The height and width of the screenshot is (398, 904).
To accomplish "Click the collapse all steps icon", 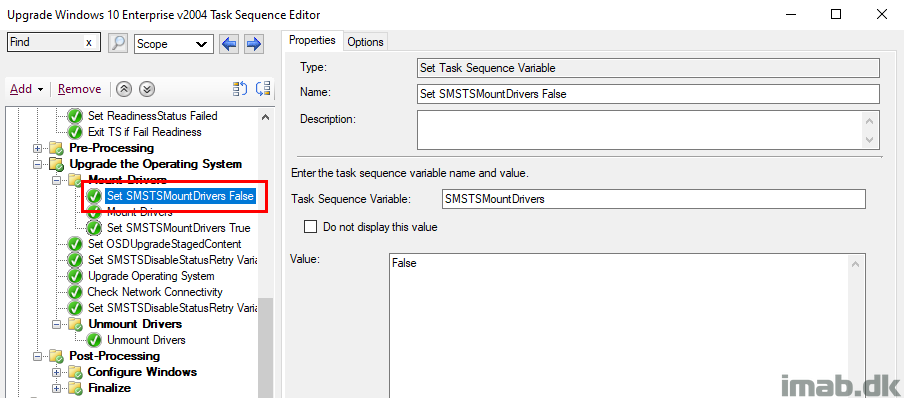I will tap(263, 89).
